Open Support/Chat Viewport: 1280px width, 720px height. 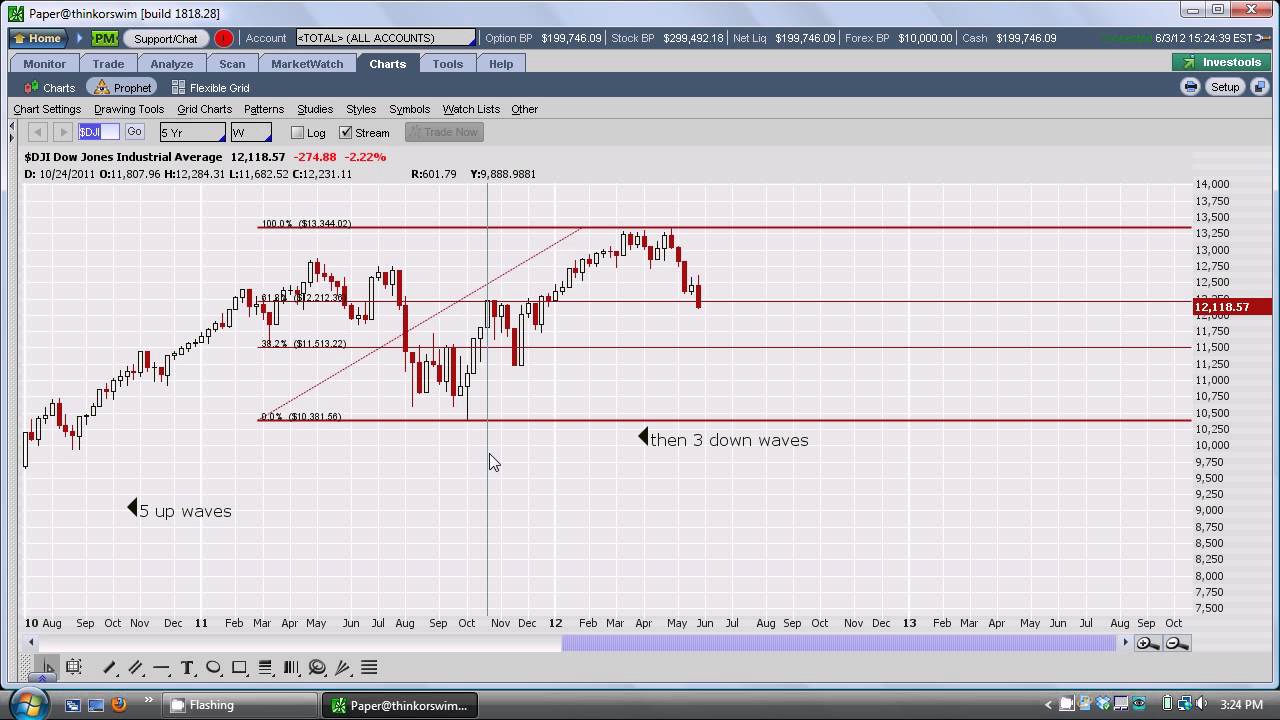tap(166, 38)
